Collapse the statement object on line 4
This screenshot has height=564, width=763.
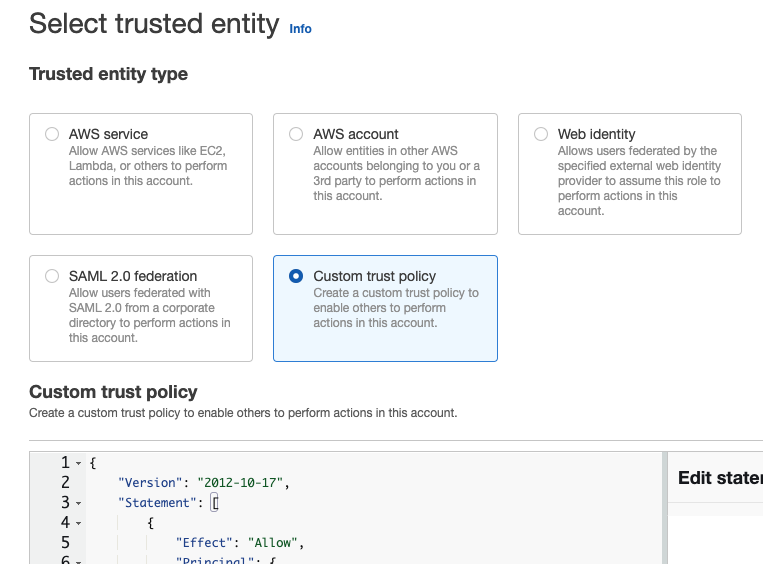(78, 523)
